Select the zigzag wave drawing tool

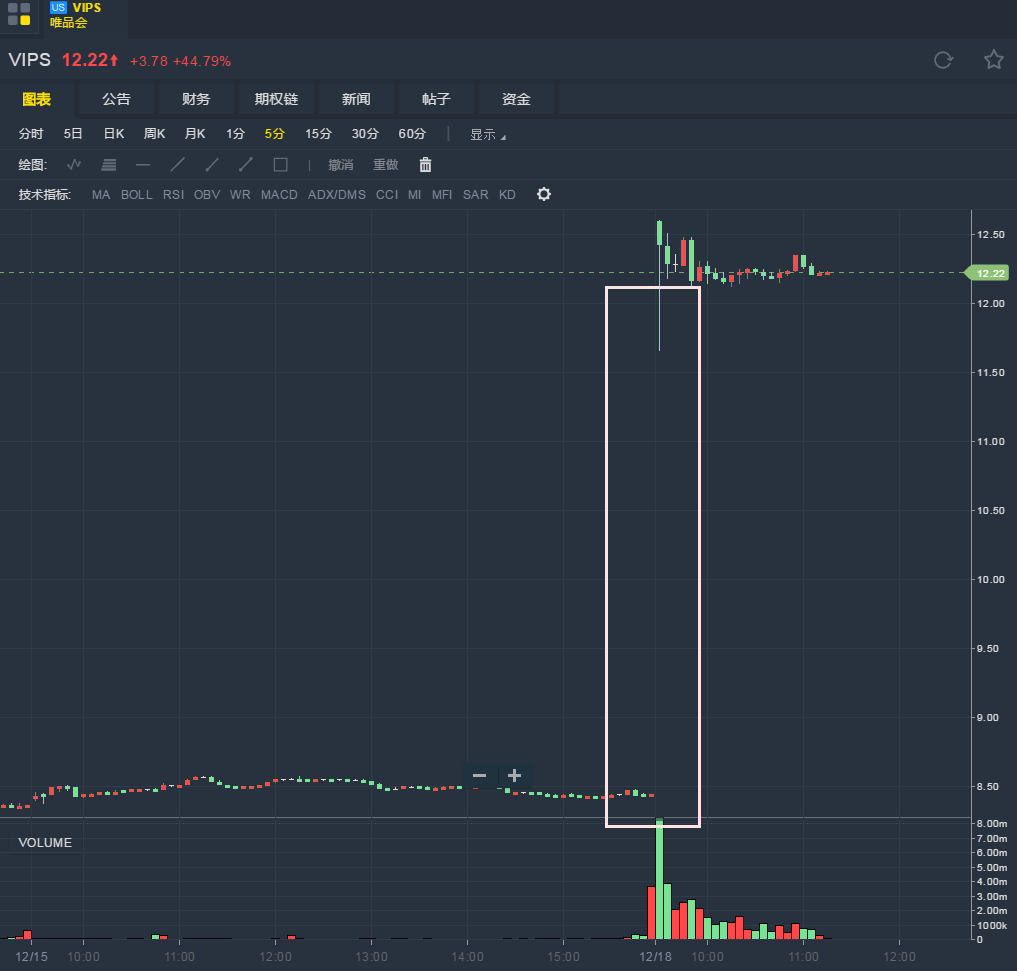coord(74,165)
